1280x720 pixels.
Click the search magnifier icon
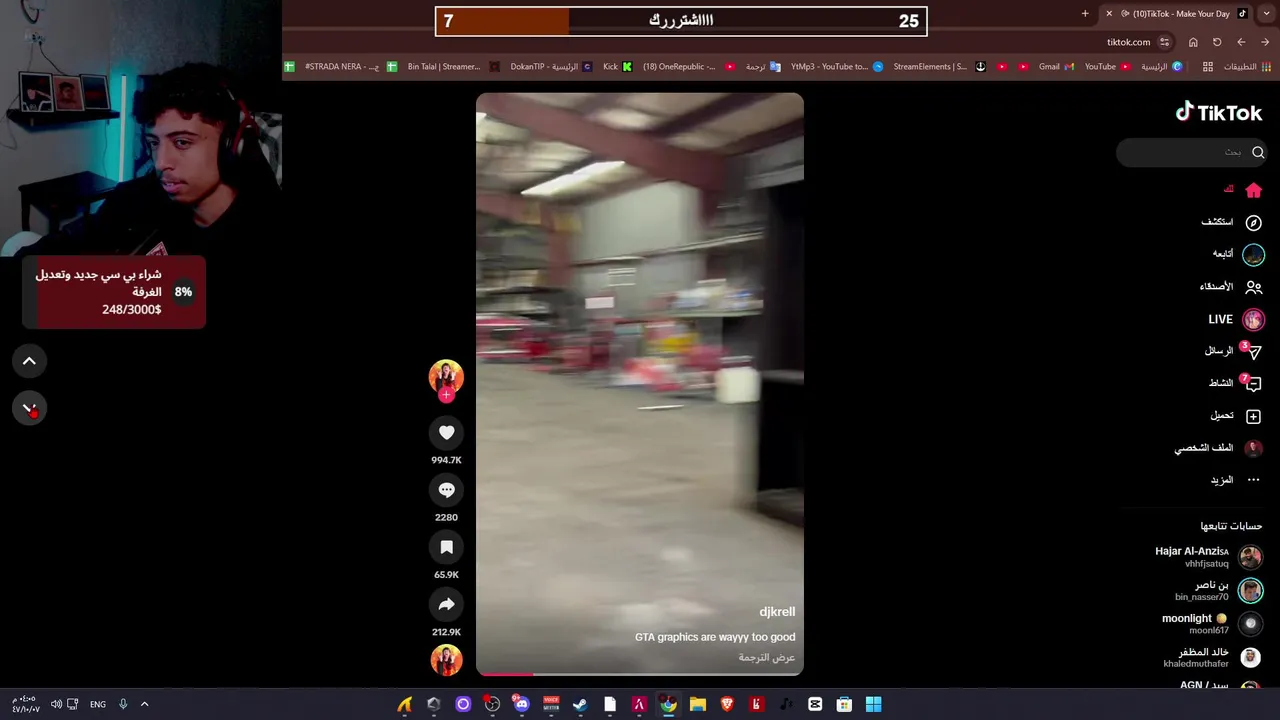(x=1258, y=152)
